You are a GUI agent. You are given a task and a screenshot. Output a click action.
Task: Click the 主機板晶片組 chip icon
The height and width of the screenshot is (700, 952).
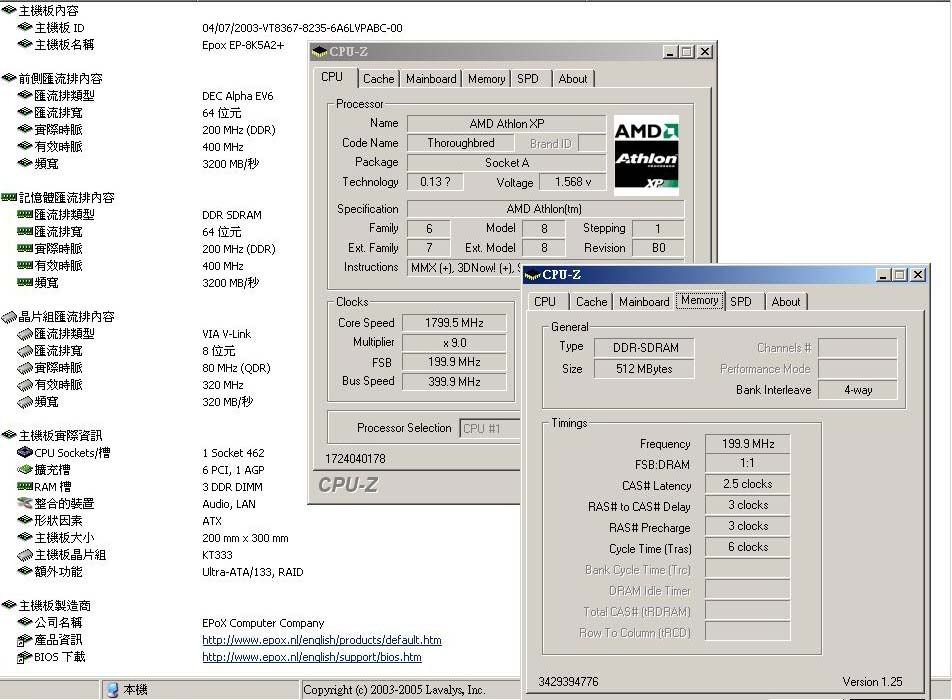pyautogui.click(x=25, y=554)
